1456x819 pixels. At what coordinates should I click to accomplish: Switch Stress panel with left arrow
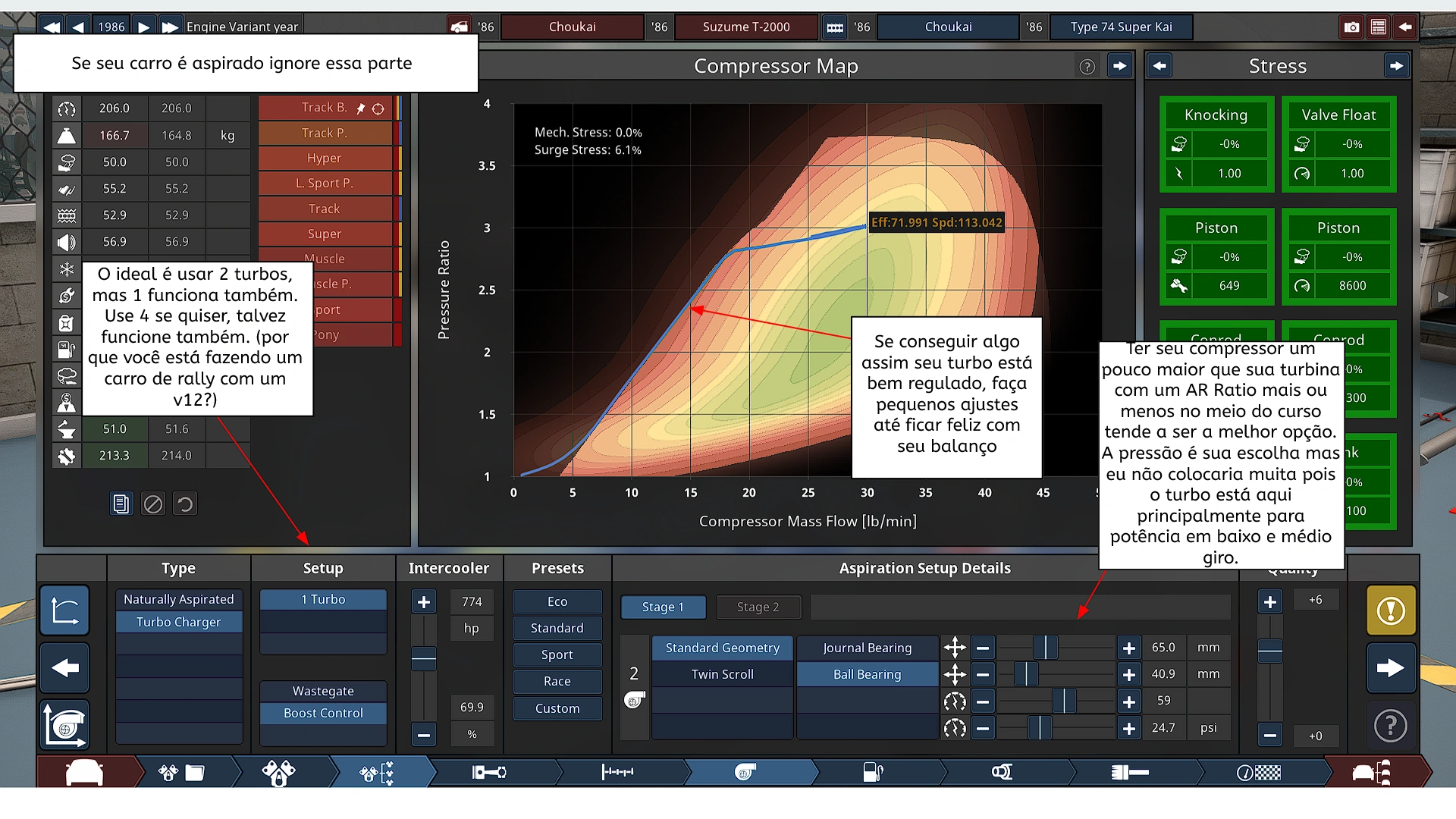click(1159, 67)
